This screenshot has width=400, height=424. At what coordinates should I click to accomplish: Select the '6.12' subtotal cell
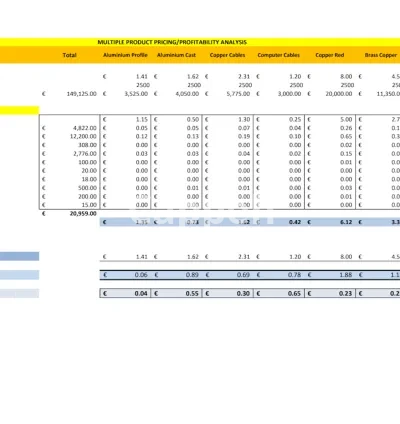coord(346,222)
